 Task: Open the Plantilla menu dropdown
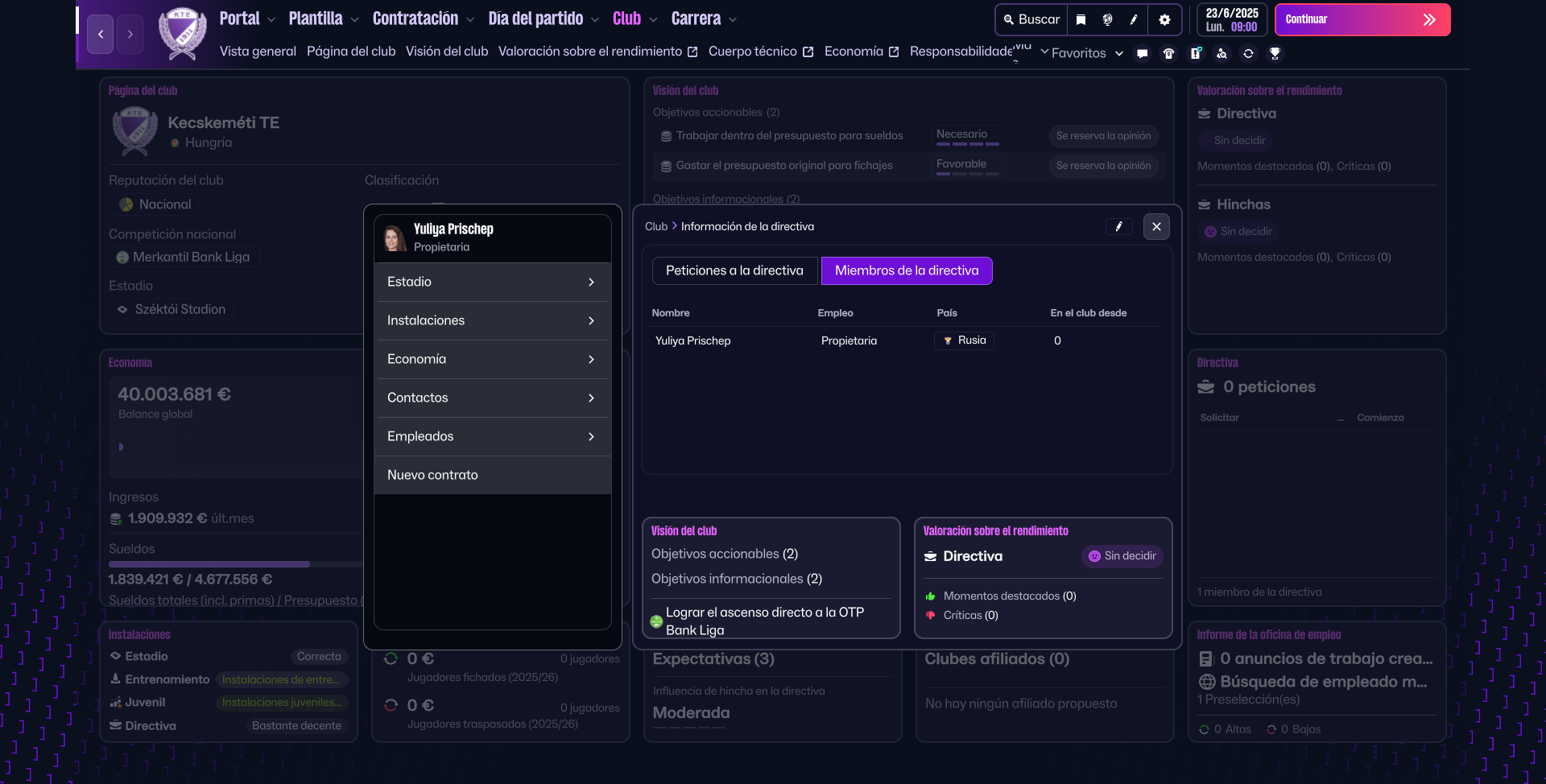point(322,19)
